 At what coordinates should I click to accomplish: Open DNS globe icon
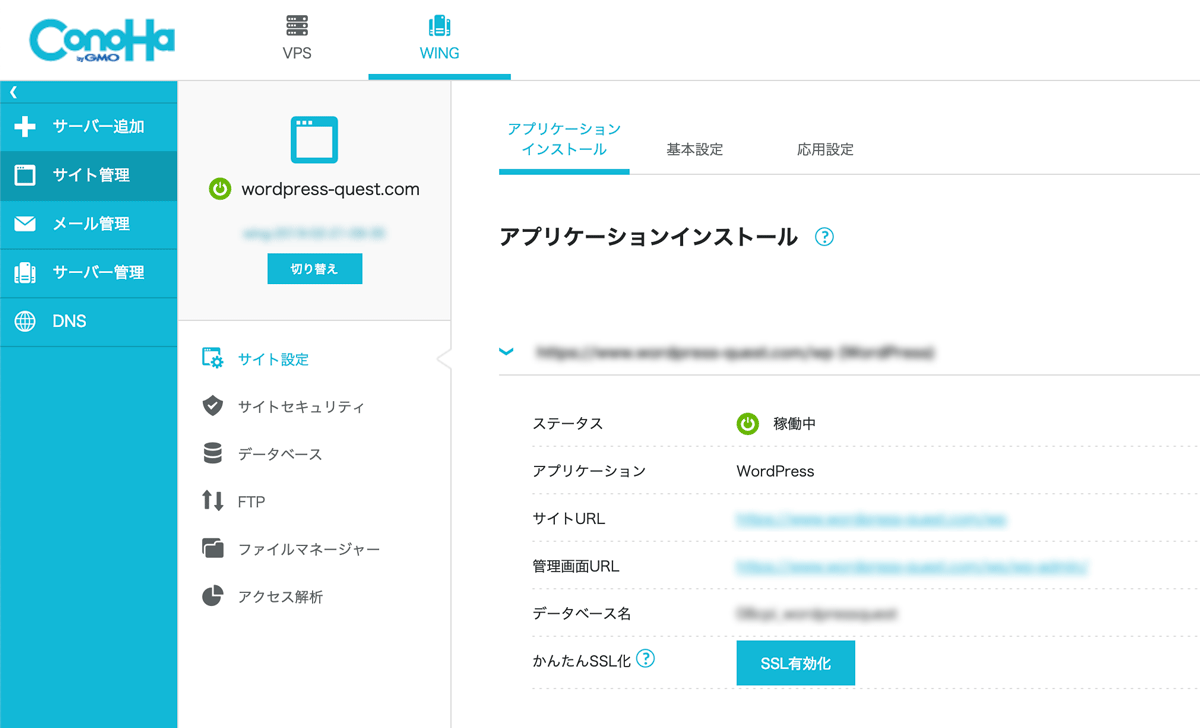(x=25, y=321)
